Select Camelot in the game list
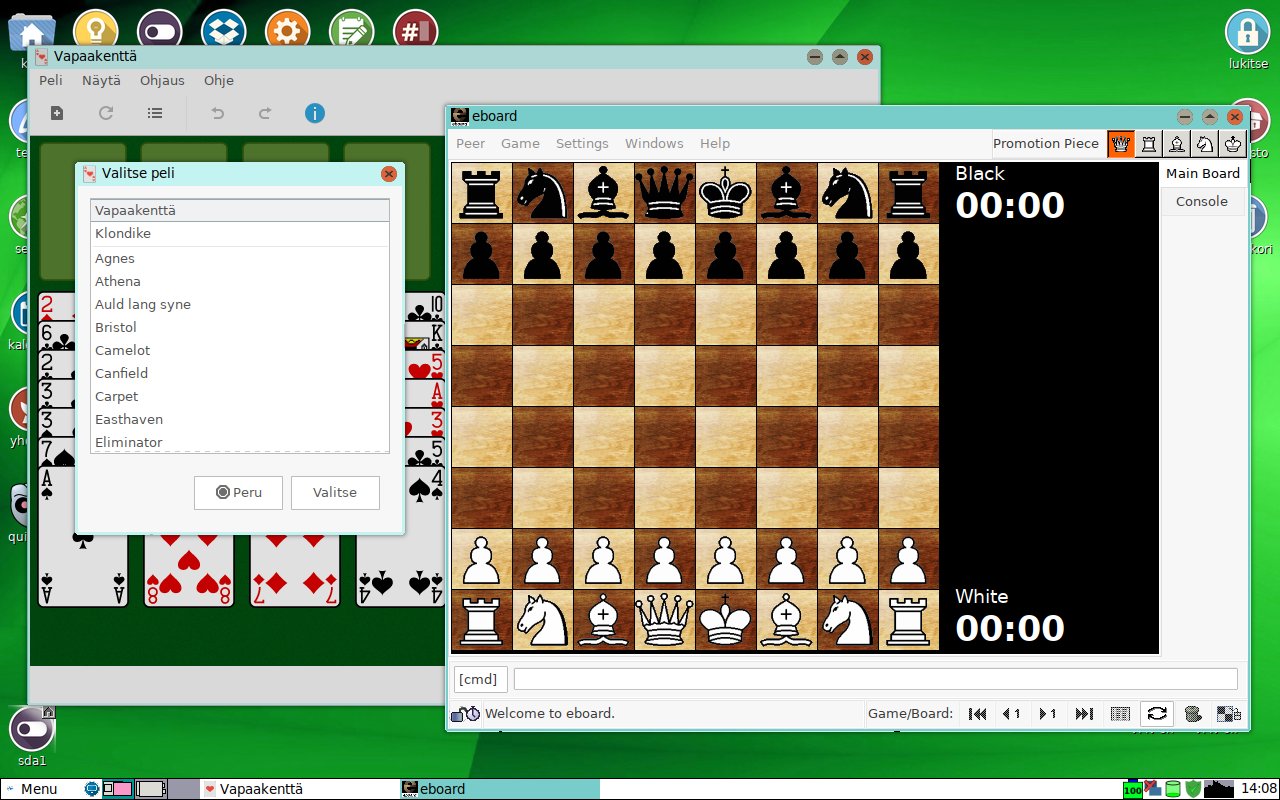Screen dimensions: 1280x800 pyautogui.click(x=240, y=350)
